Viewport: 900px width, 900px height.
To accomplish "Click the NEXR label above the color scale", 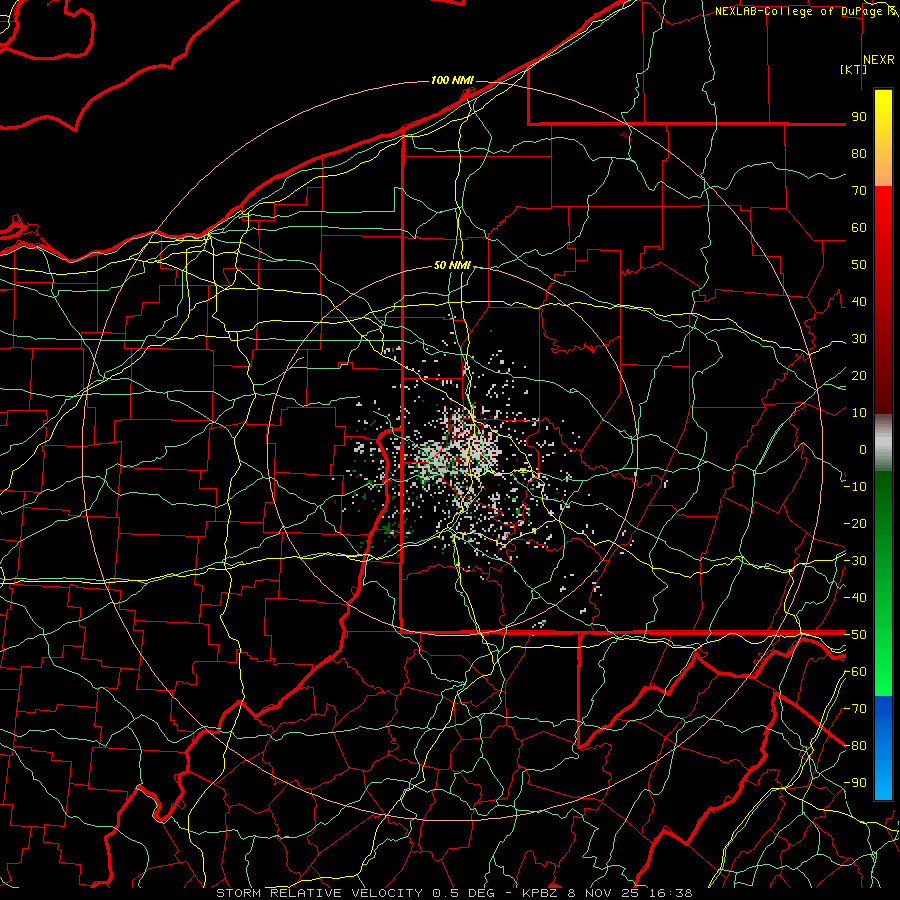I will coord(878,60).
